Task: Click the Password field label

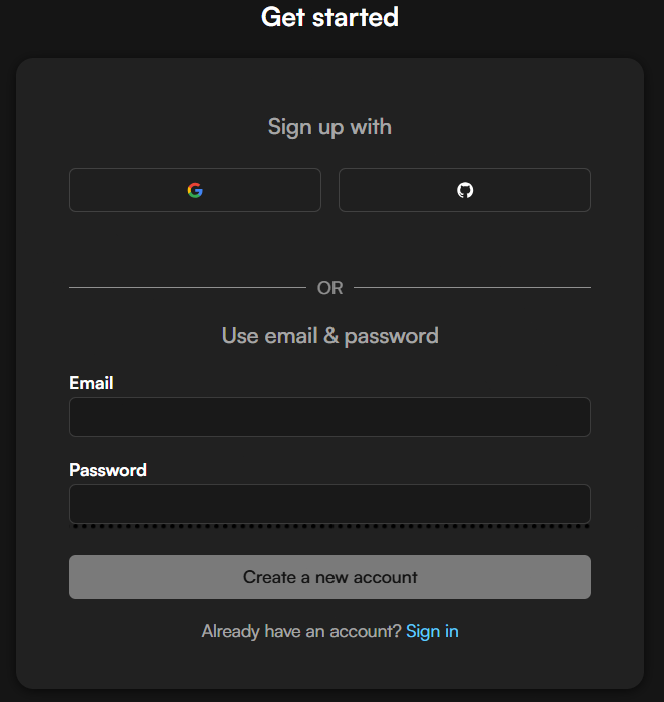Action: [x=108, y=470]
